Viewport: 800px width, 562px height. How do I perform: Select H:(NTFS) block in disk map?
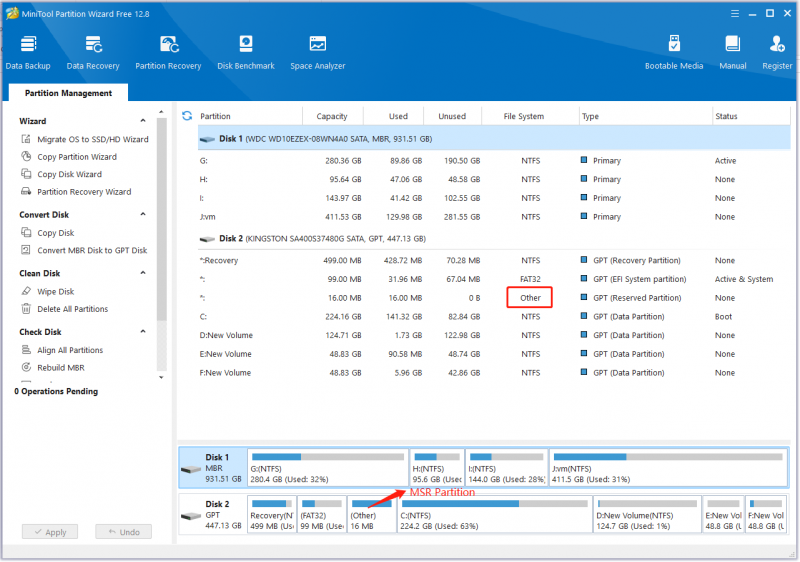[x=437, y=468]
